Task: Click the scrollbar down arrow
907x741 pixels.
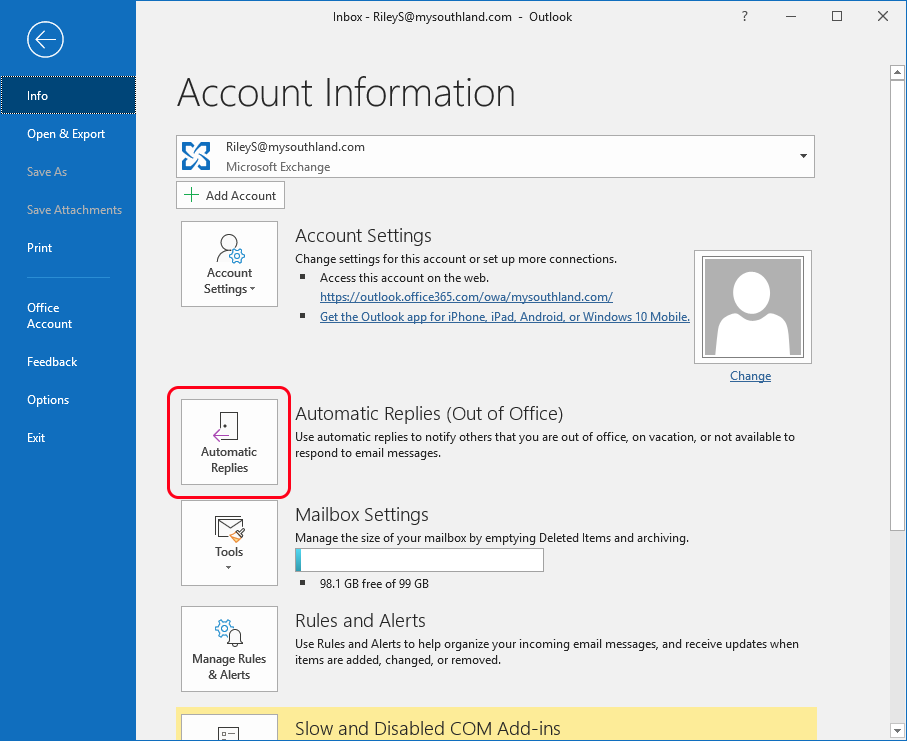Action: point(897,730)
